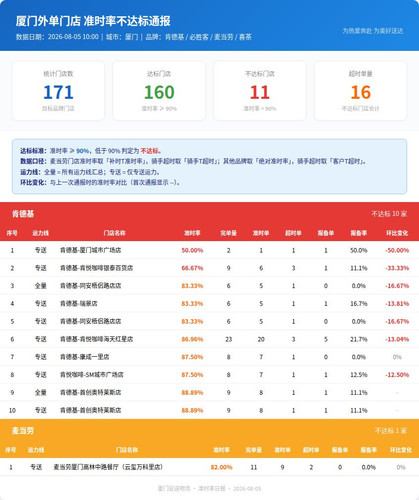Select store 肯悦咖啡-SM城市广场店
This screenshot has height=500, width=419.
92,375
